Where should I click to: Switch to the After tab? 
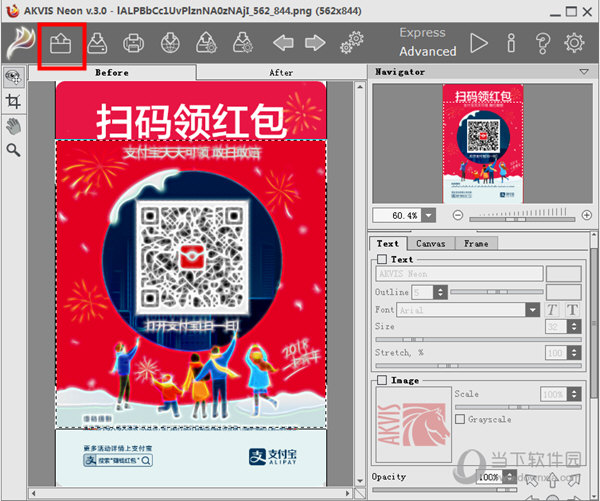pos(281,72)
